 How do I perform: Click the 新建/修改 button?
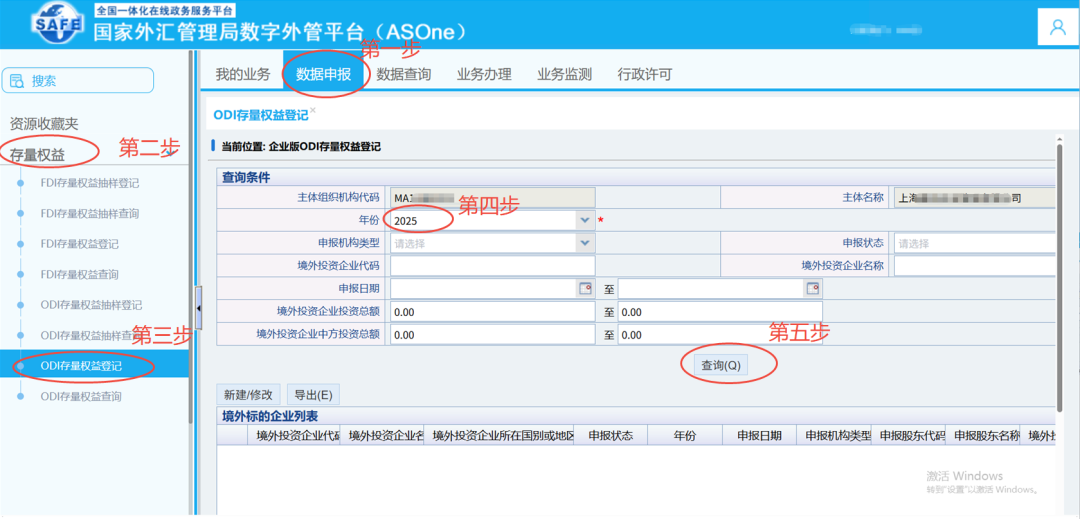(x=248, y=395)
